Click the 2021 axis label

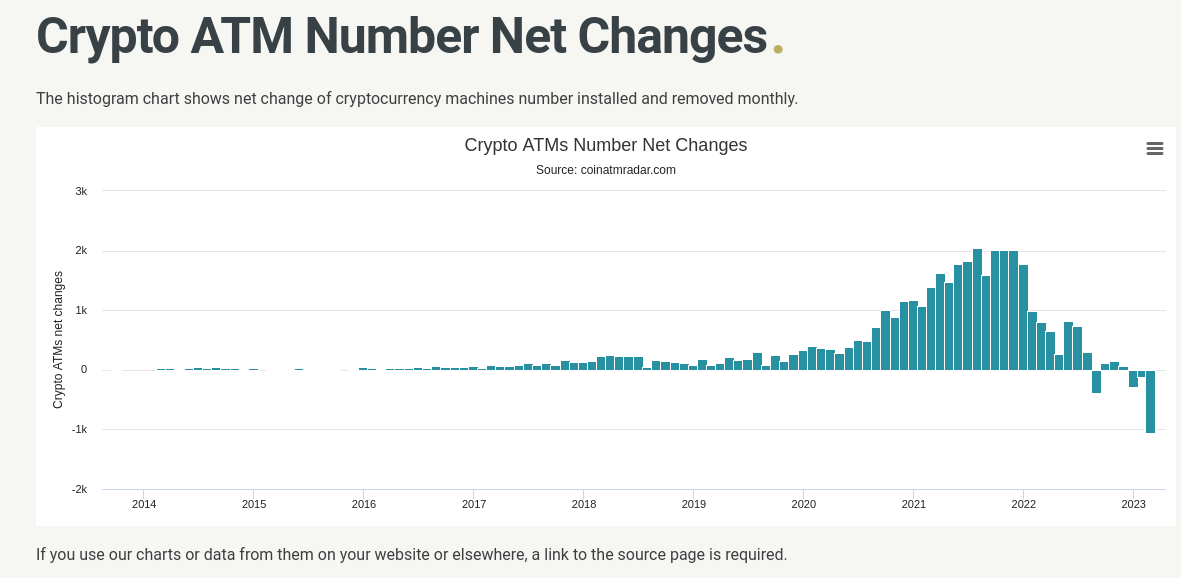pos(914,505)
